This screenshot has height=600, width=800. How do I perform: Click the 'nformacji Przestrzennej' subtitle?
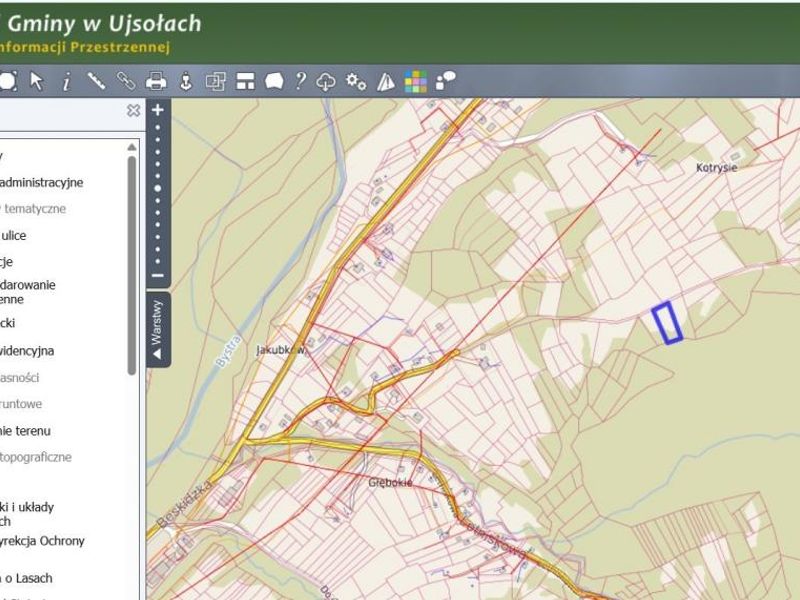pos(85,47)
